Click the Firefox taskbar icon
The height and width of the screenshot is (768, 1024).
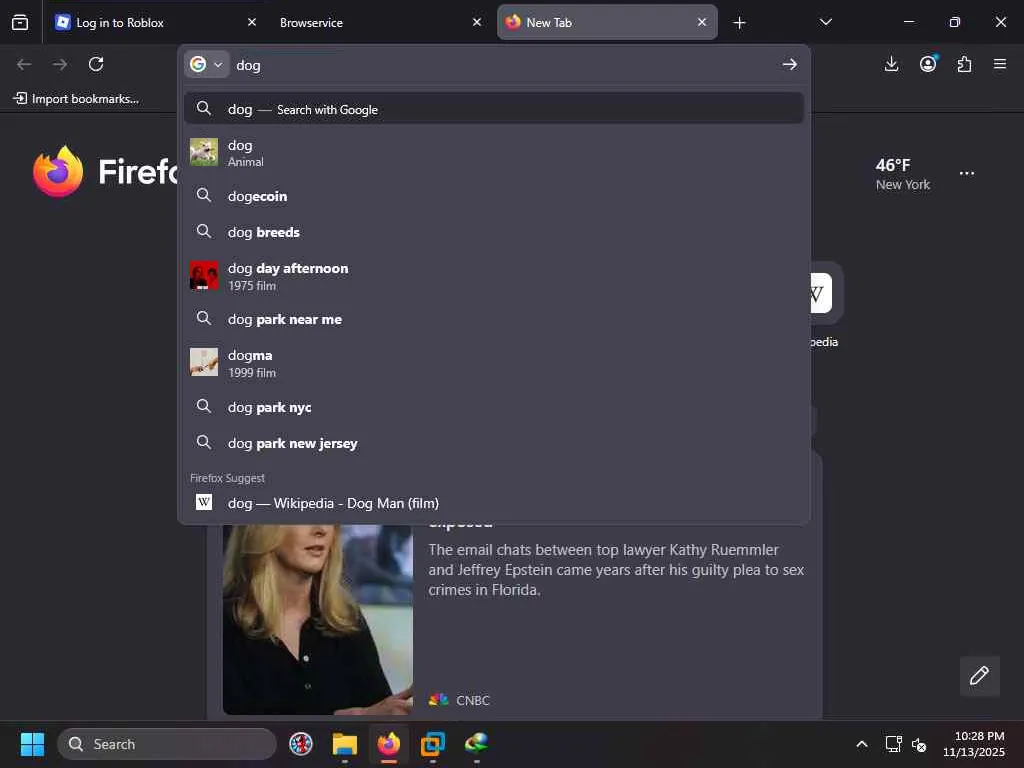[x=389, y=744]
